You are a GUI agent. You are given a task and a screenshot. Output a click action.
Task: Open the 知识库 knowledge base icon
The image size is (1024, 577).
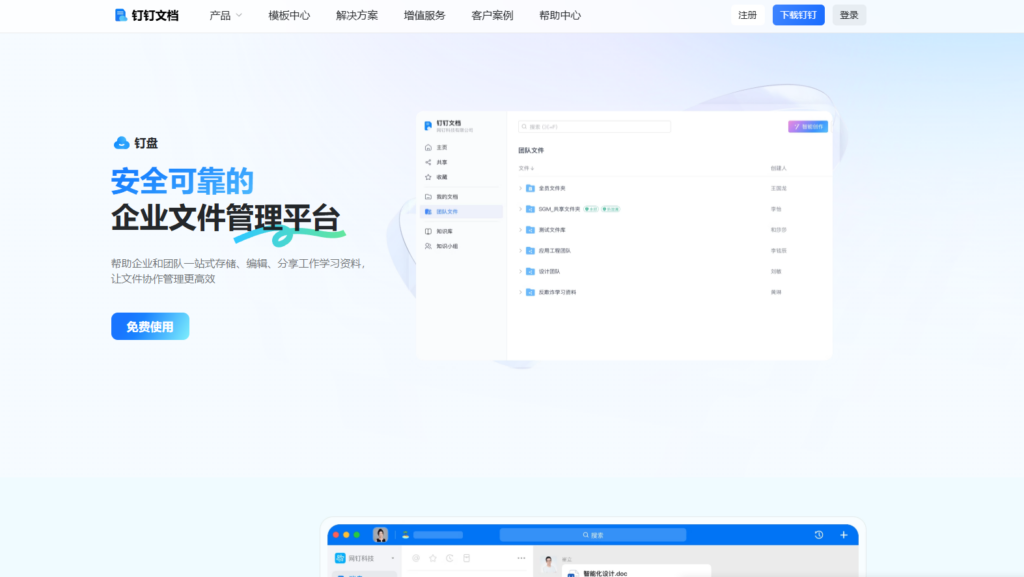[x=427, y=231]
